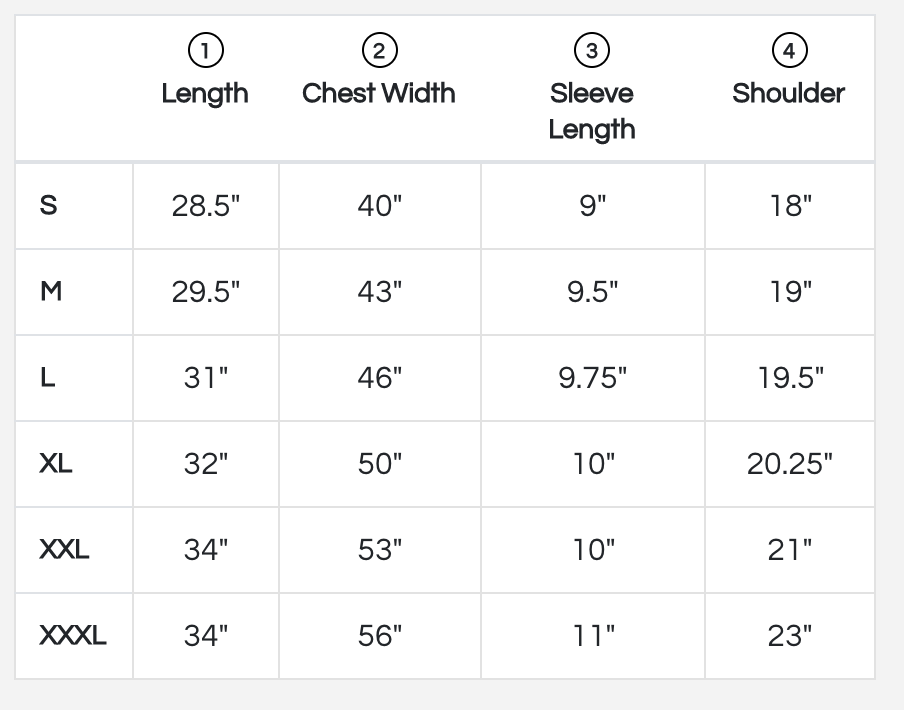Click the circled number 1 icon

(205, 49)
